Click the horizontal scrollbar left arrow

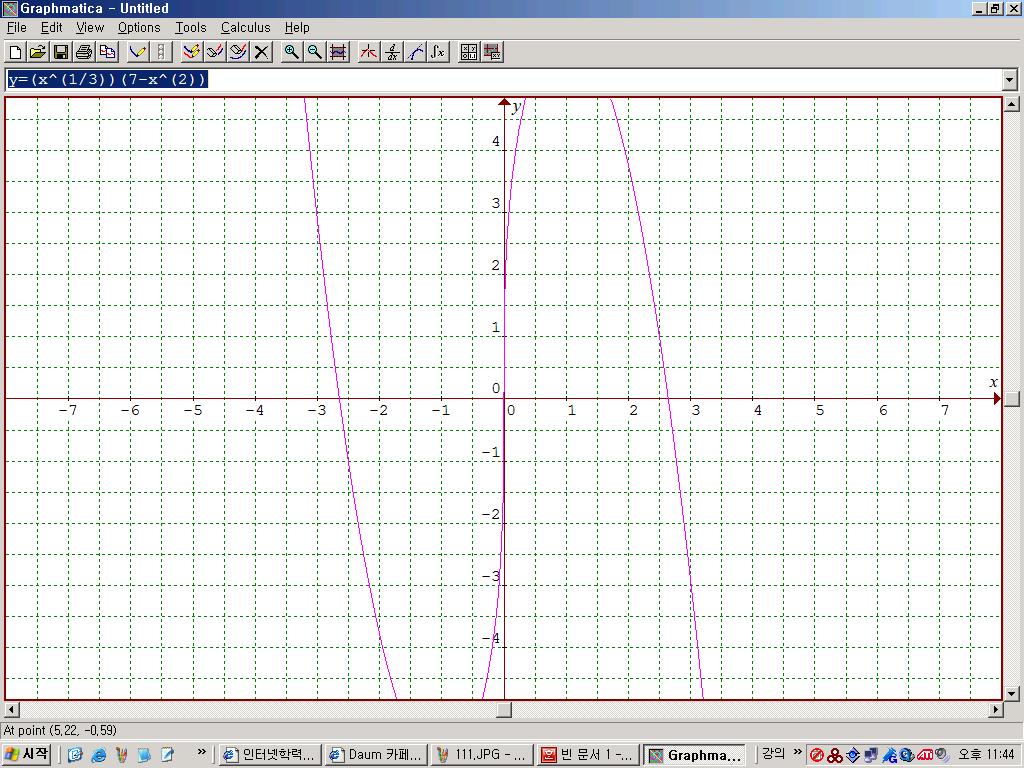pos(12,709)
